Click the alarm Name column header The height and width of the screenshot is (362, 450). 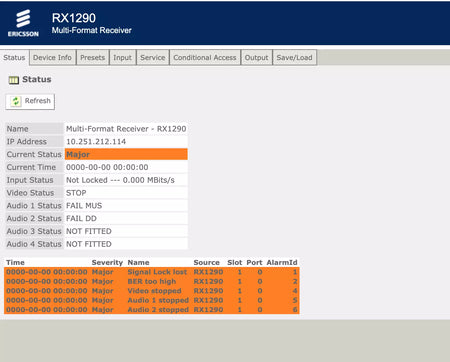[x=139, y=263]
